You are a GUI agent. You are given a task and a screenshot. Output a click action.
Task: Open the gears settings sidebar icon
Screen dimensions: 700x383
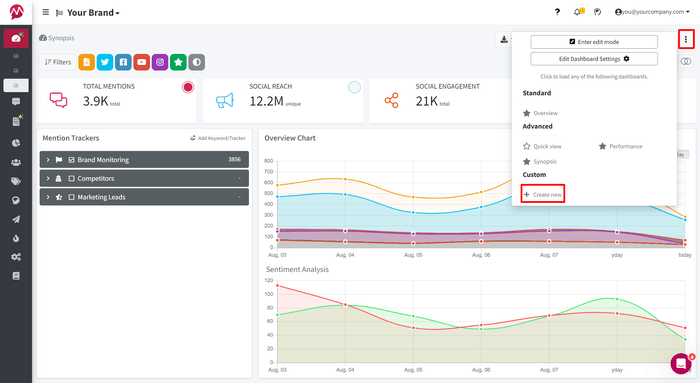16,257
